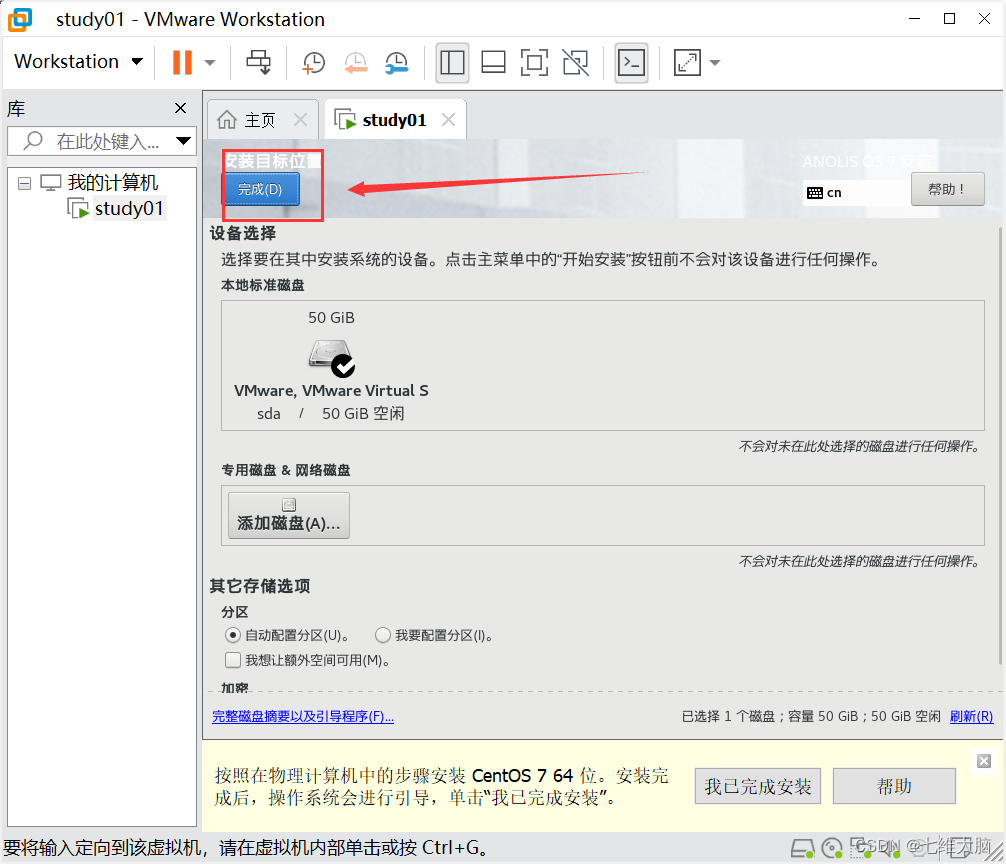Open the stretch display dropdown arrow
Screen dimensions: 1006x864
pos(715,63)
